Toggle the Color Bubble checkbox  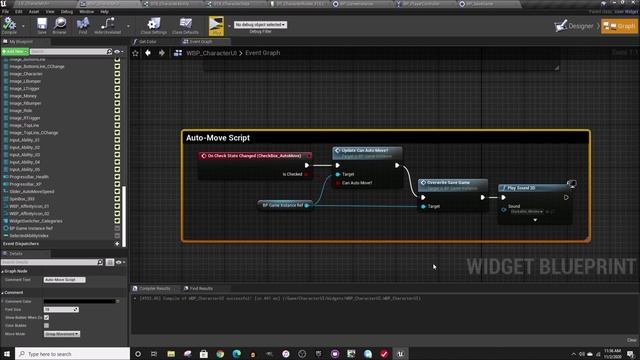coord(46,325)
